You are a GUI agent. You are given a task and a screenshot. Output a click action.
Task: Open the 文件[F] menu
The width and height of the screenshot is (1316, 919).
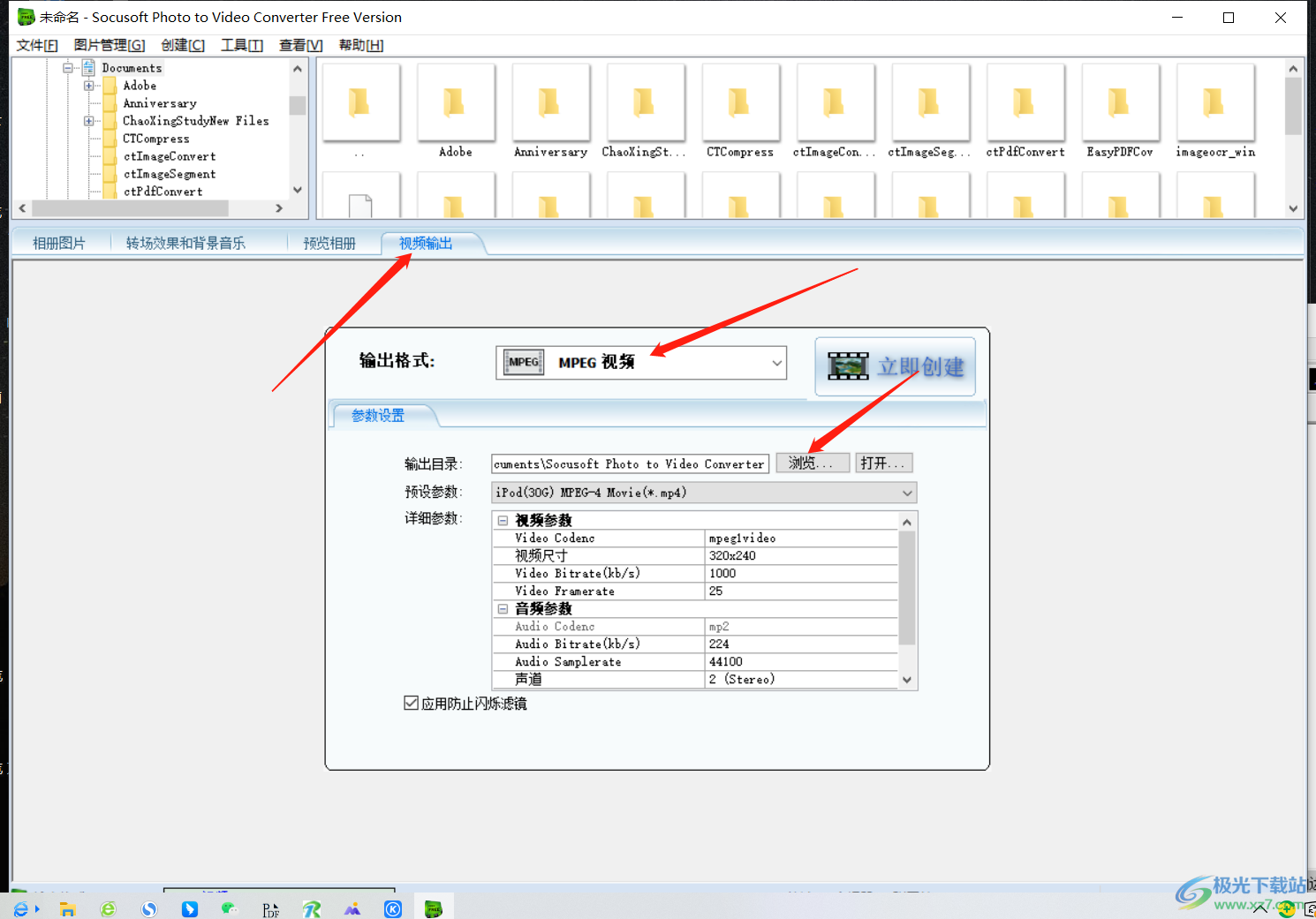[37, 45]
